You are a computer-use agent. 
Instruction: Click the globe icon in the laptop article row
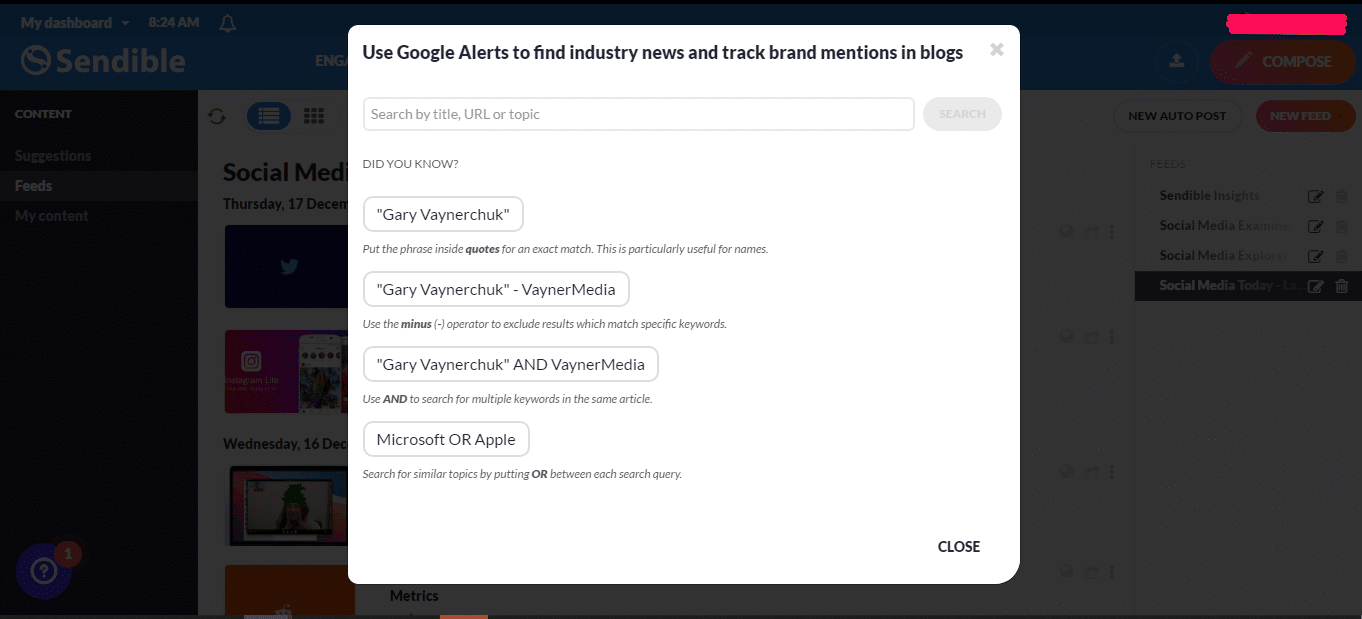1067,472
